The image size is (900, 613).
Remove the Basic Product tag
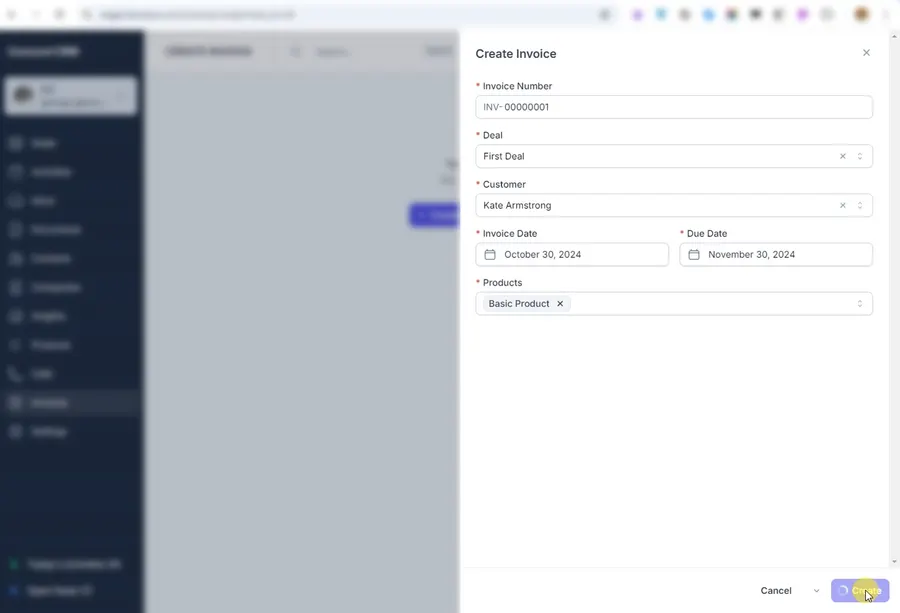(x=560, y=304)
